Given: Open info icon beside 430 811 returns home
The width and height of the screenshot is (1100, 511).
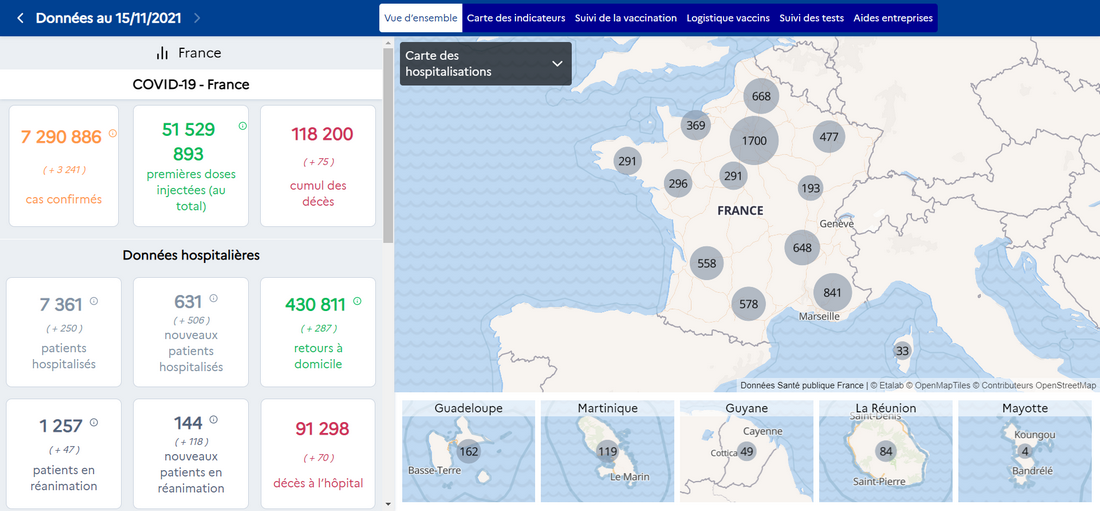Looking at the screenshot, I should [357, 300].
